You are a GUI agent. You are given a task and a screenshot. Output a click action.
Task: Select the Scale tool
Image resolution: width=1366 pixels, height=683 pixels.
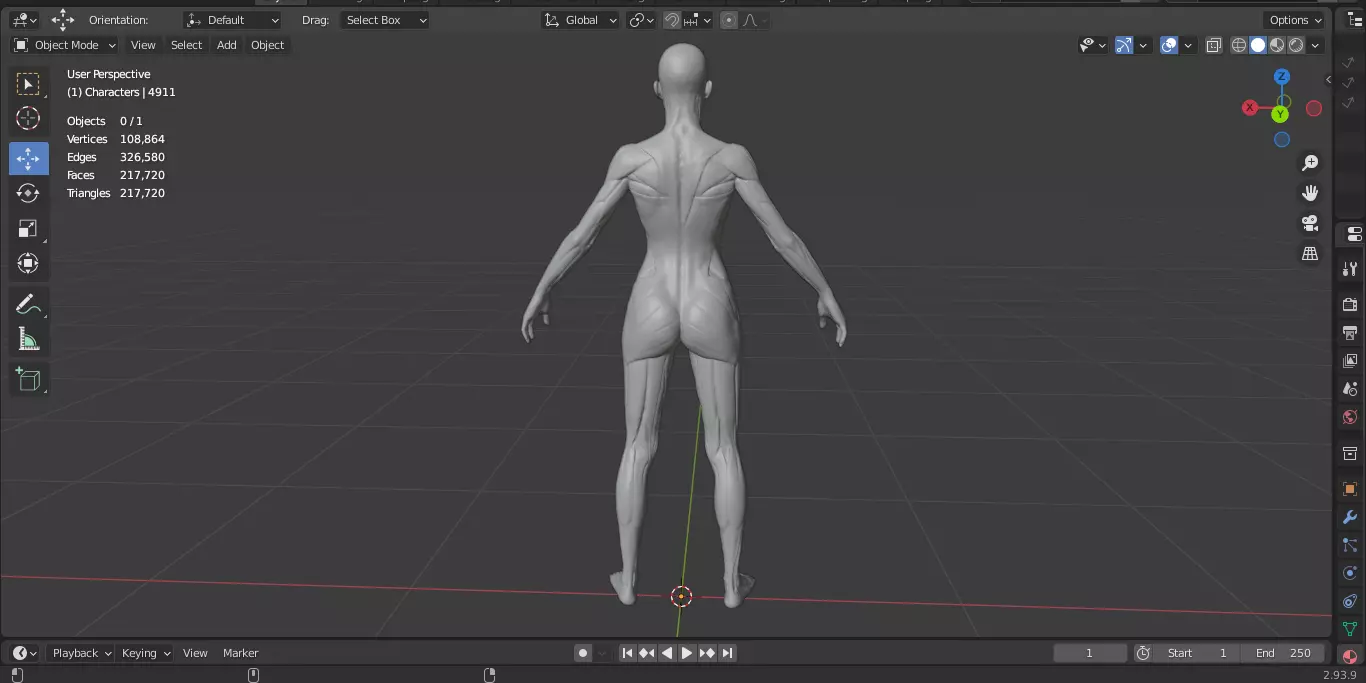[28, 228]
